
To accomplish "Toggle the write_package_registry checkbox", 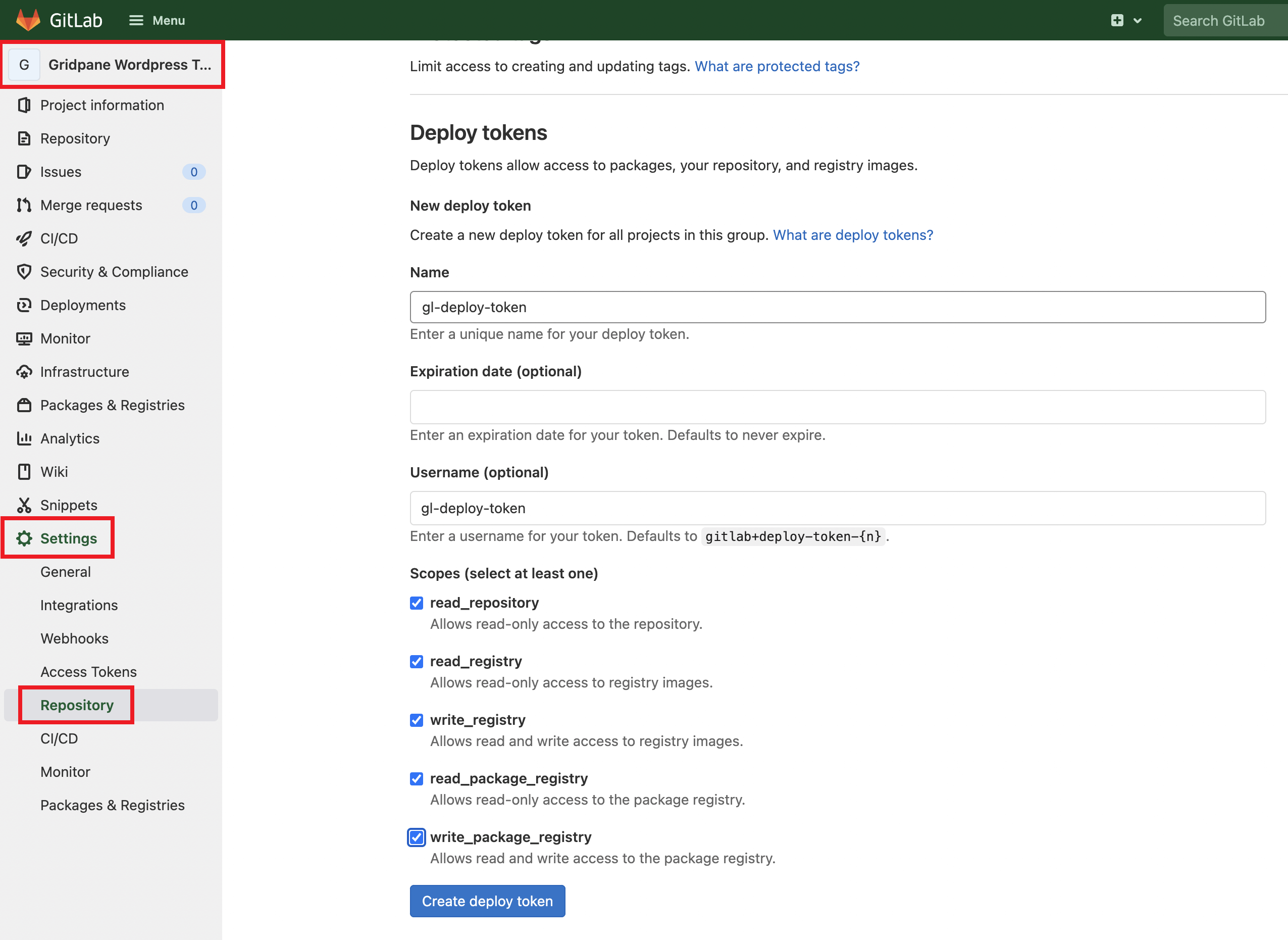I will pos(416,837).
